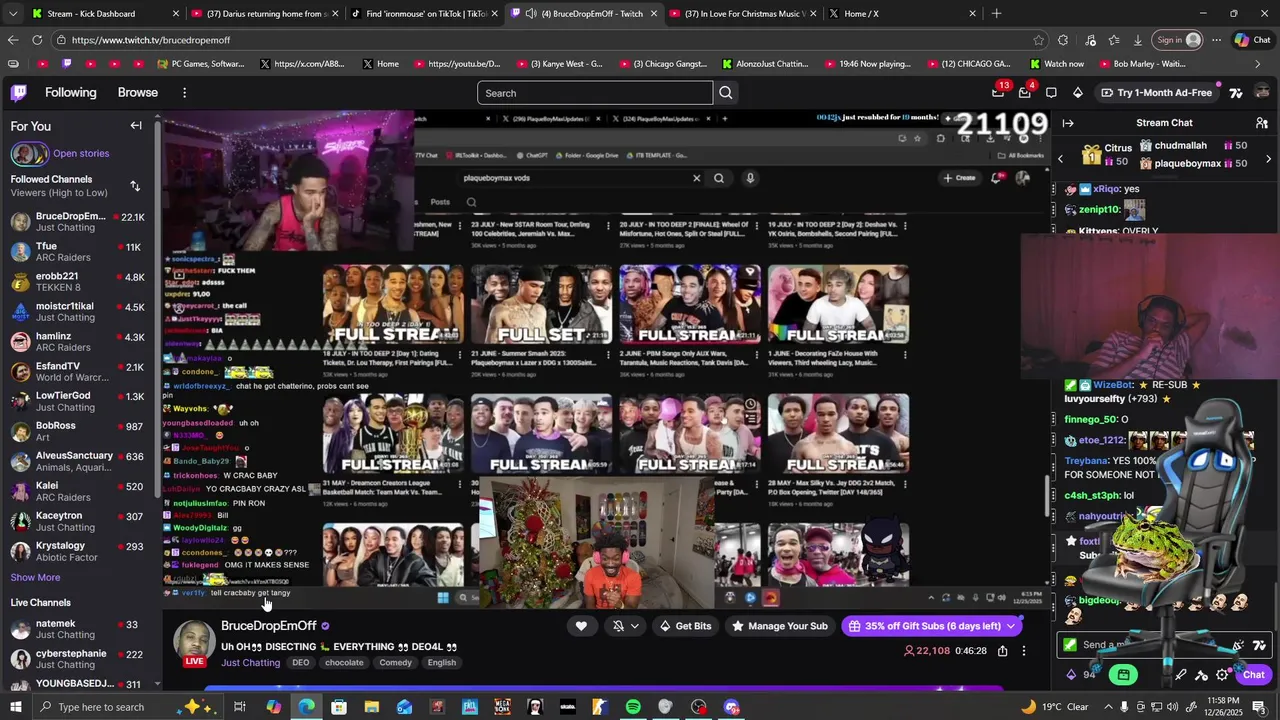
Task: Click the green rewards calendar button
Action: pyautogui.click(x=1123, y=675)
